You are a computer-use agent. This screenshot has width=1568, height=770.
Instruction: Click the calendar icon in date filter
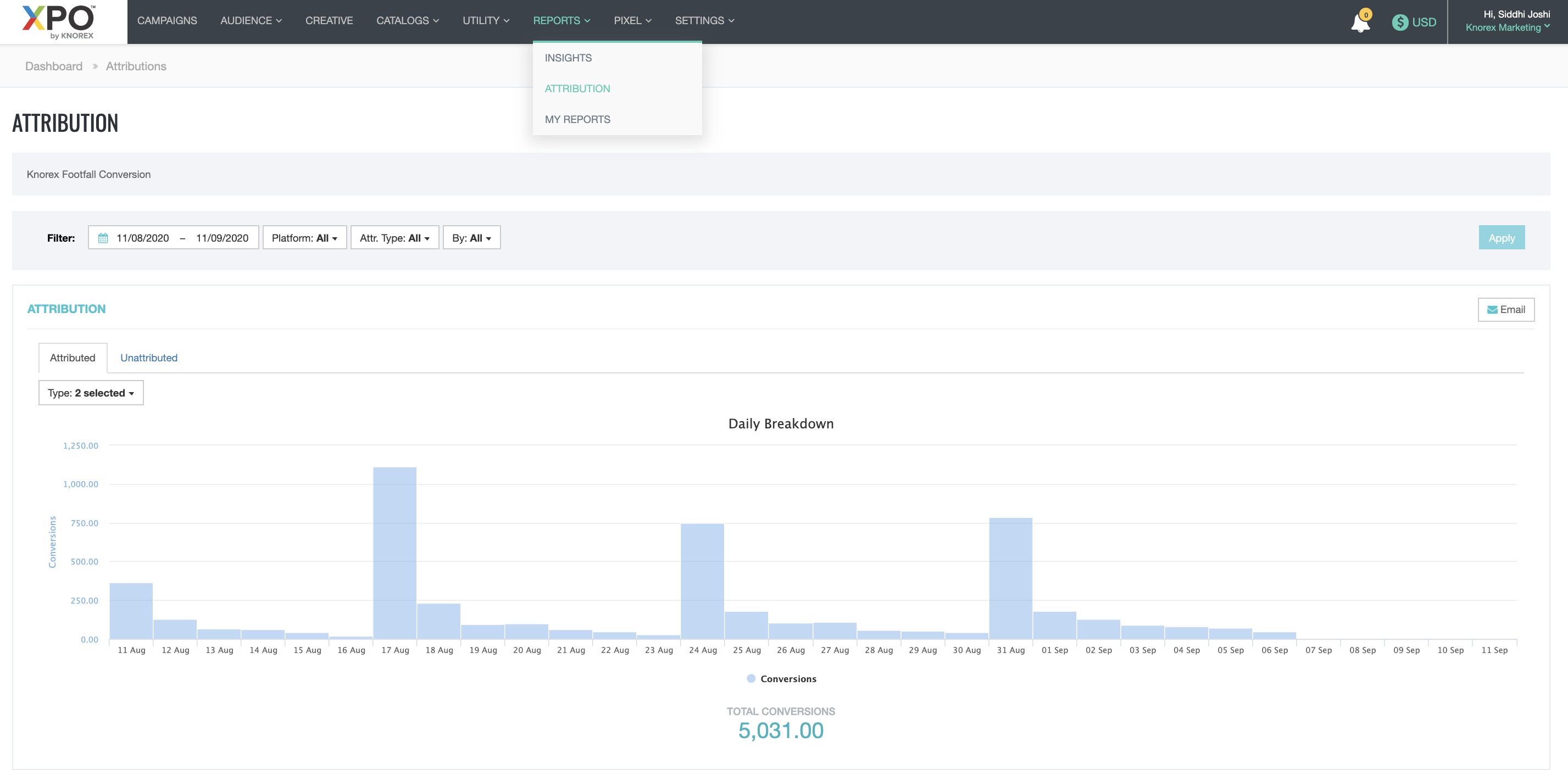[103, 238]
